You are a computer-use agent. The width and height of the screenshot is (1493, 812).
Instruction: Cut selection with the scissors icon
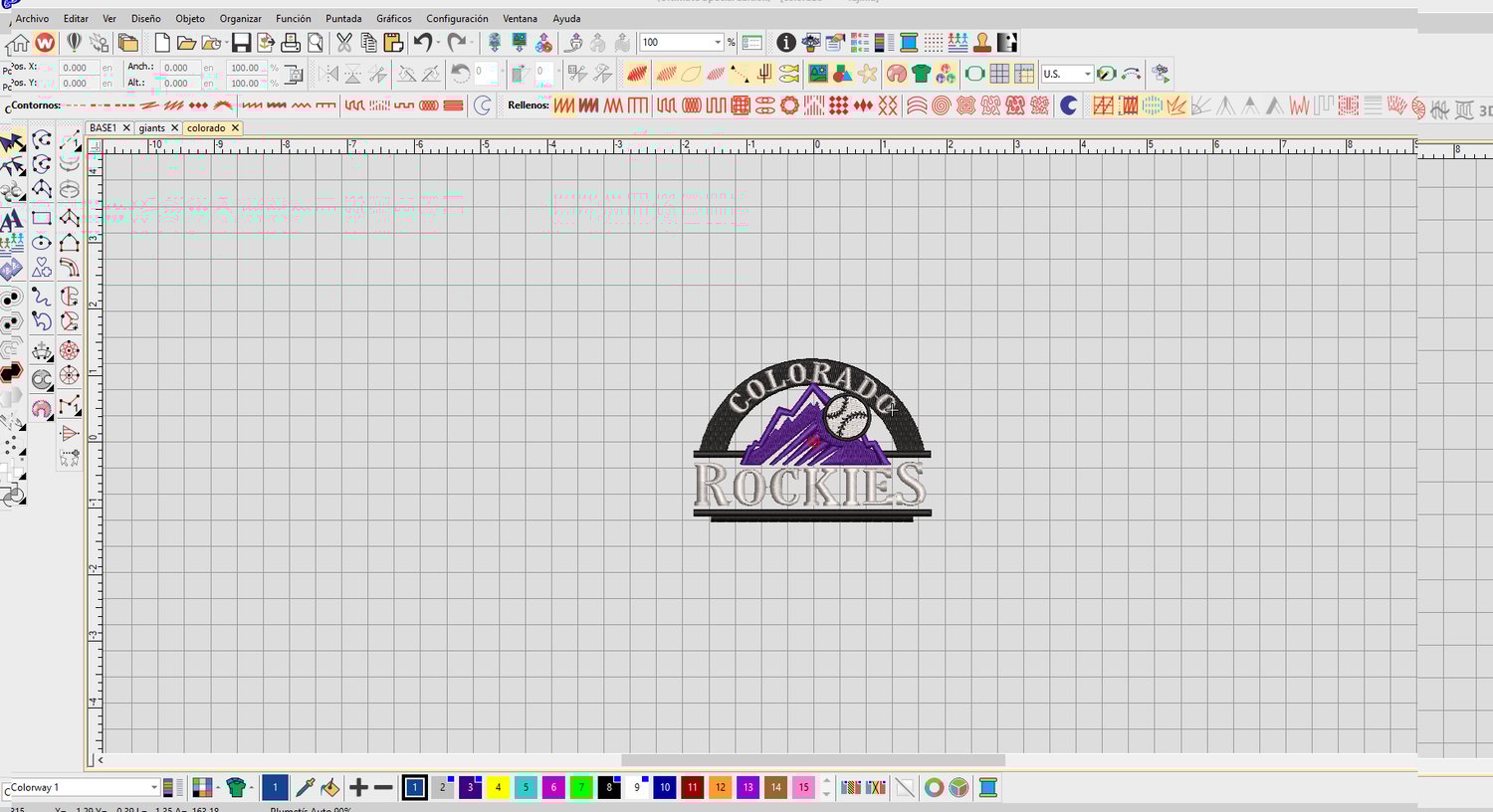(x=344, y=43)
